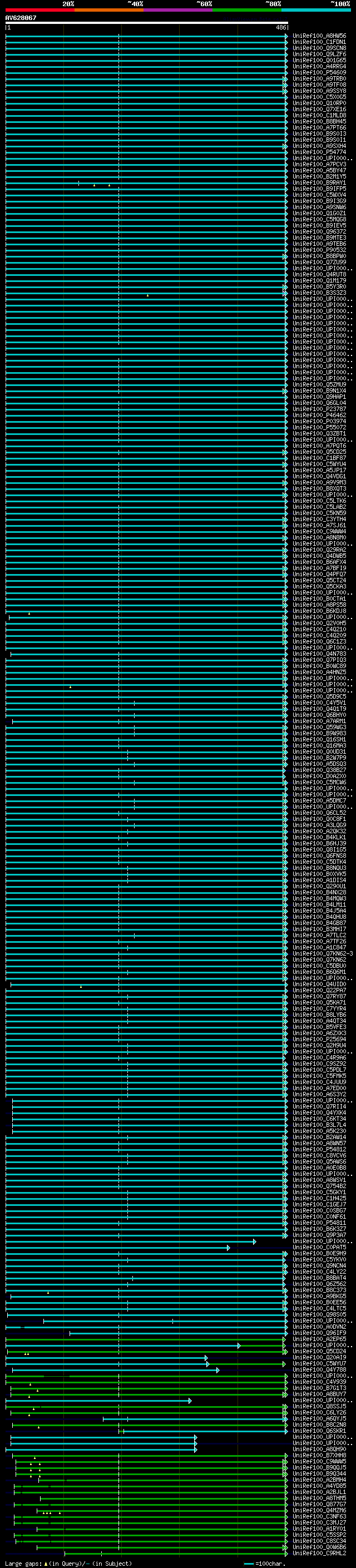Click UniRef100_Q75482 label
This screenshot has width=356, height=1568.
point(319,1186)
